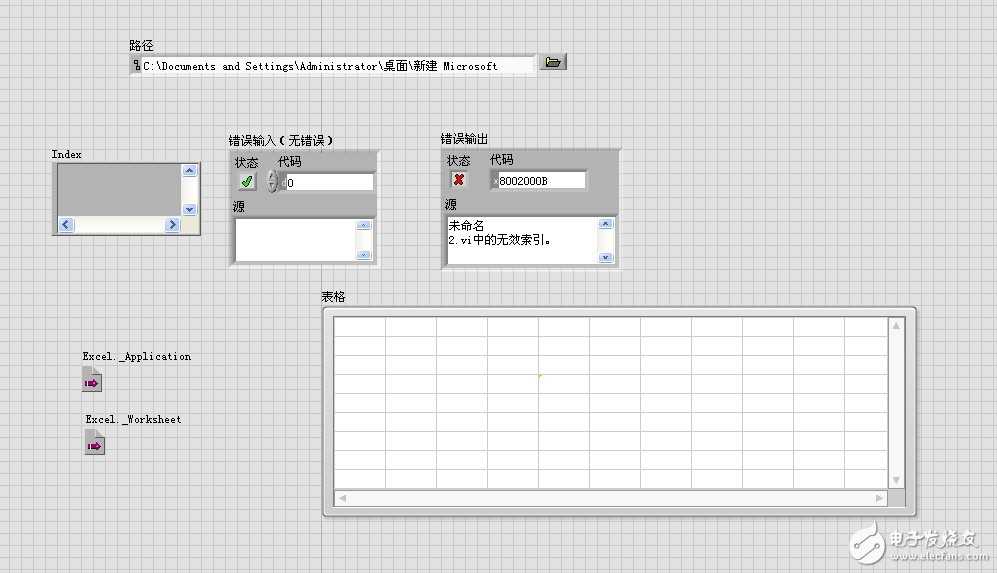
Task: Click the Excel._Worksheet refnum icon
Action: pyautogui.click(x=94, y=443)
